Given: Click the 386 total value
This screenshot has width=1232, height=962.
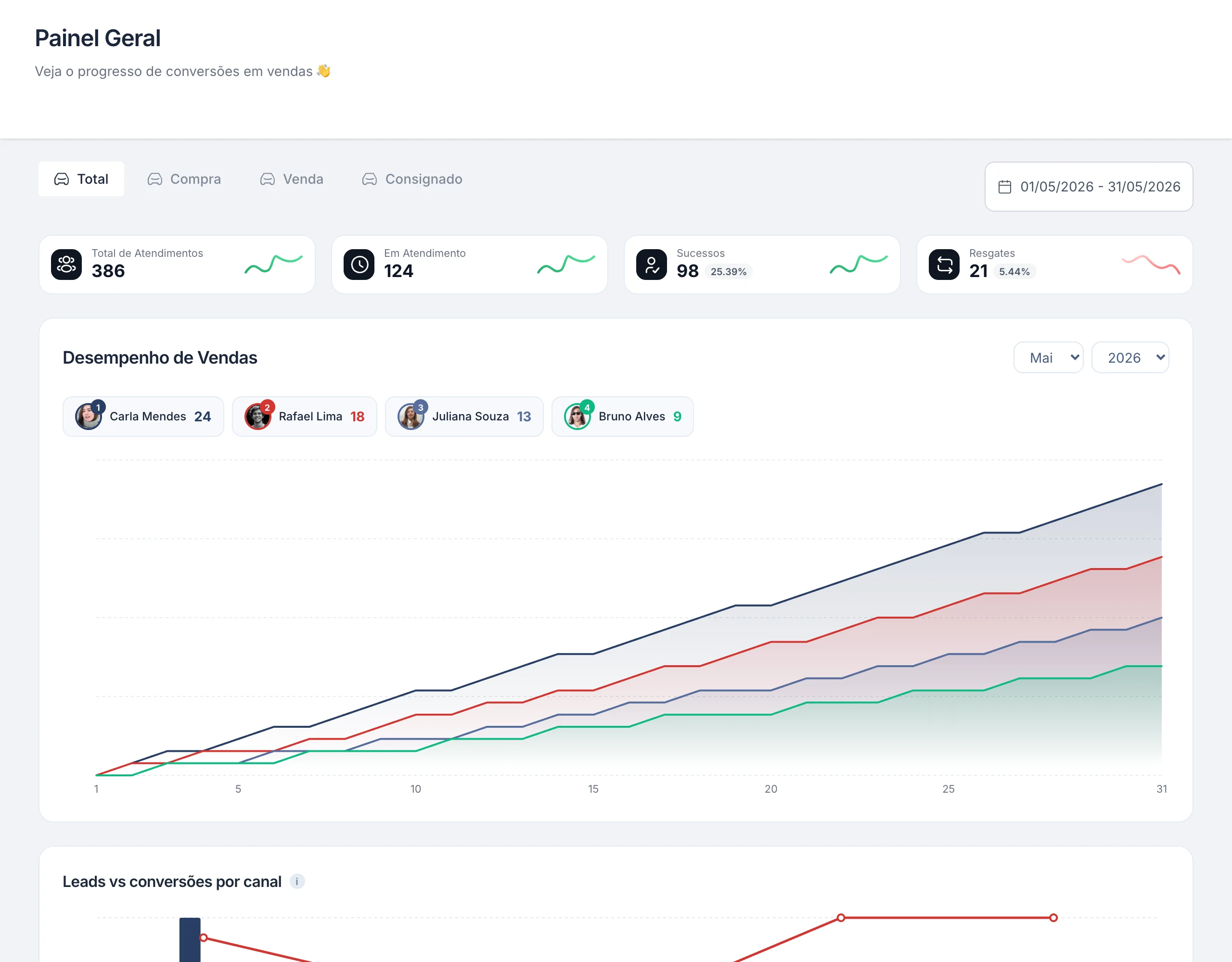Looking at the screenshot, I should point(108,271).
